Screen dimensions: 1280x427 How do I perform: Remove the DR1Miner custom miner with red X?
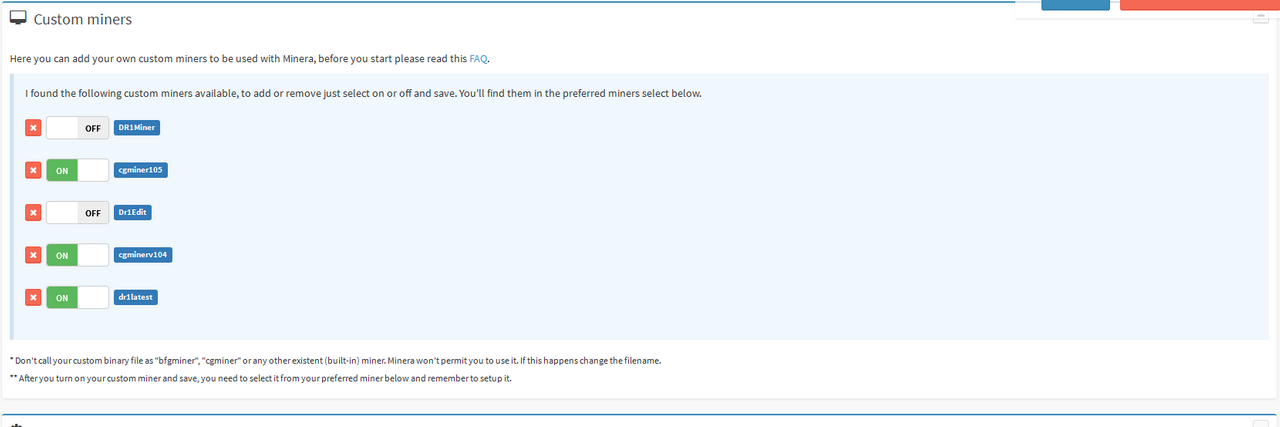point(33,128)
